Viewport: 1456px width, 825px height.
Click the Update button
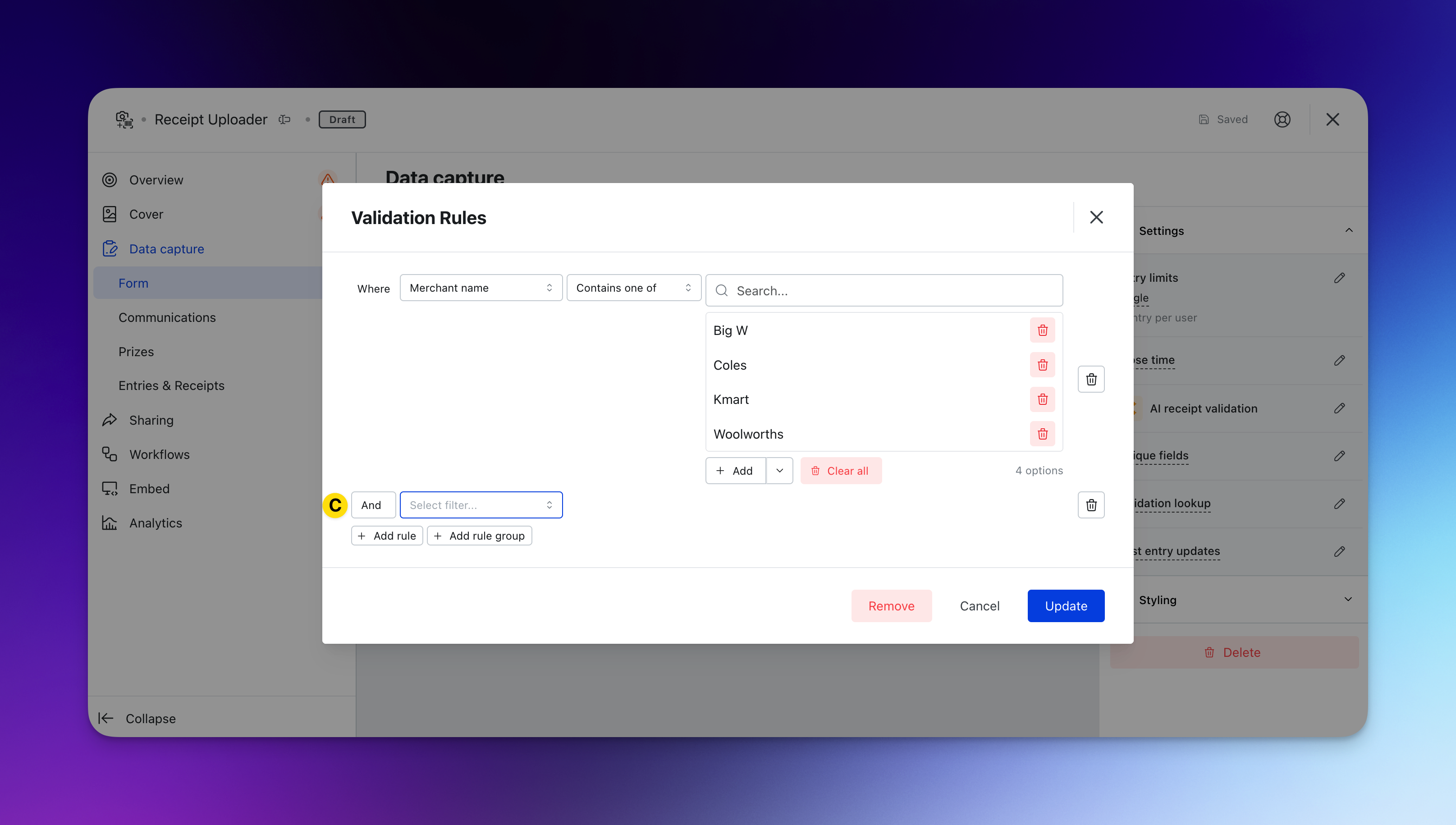point(1065,606)
